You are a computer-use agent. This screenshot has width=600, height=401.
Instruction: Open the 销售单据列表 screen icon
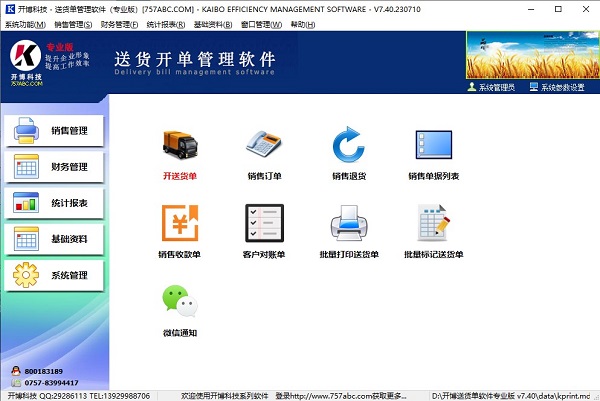coord(434,144)
